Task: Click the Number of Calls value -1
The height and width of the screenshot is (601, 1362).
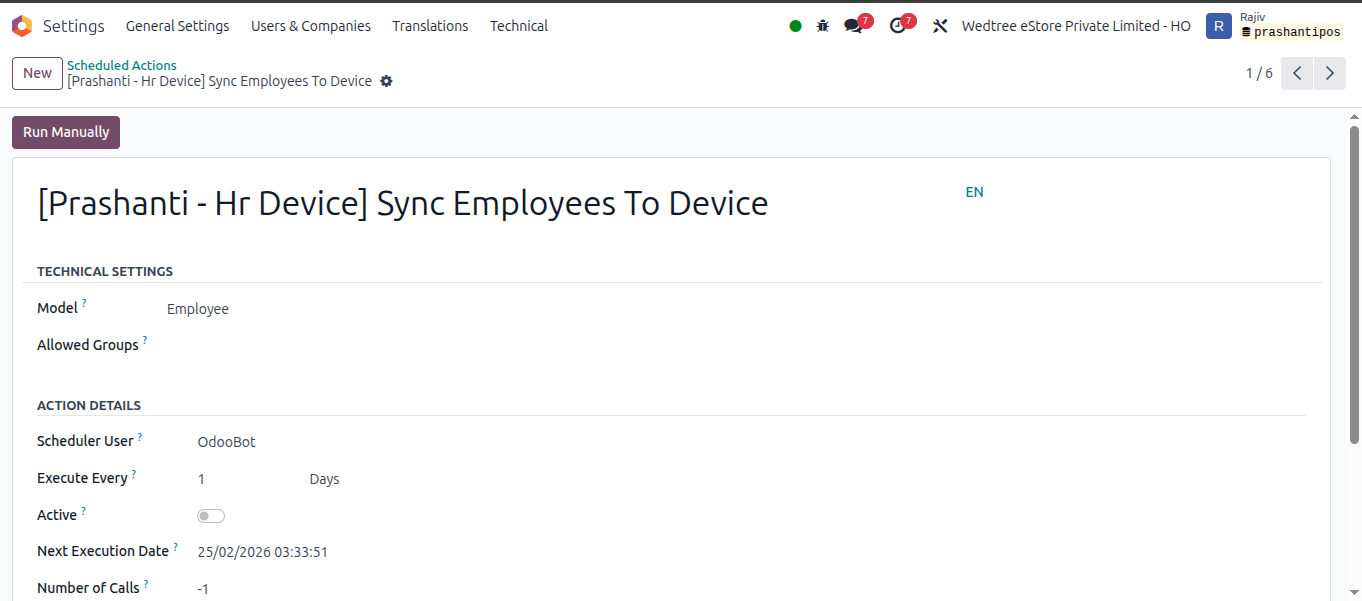Action: tap(203, 589)
